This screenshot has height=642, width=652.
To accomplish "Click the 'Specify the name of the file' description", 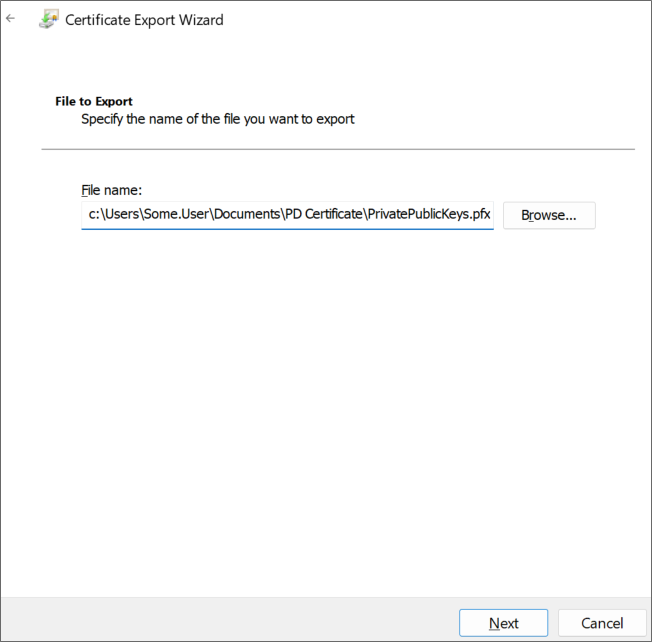I will 217,119.
